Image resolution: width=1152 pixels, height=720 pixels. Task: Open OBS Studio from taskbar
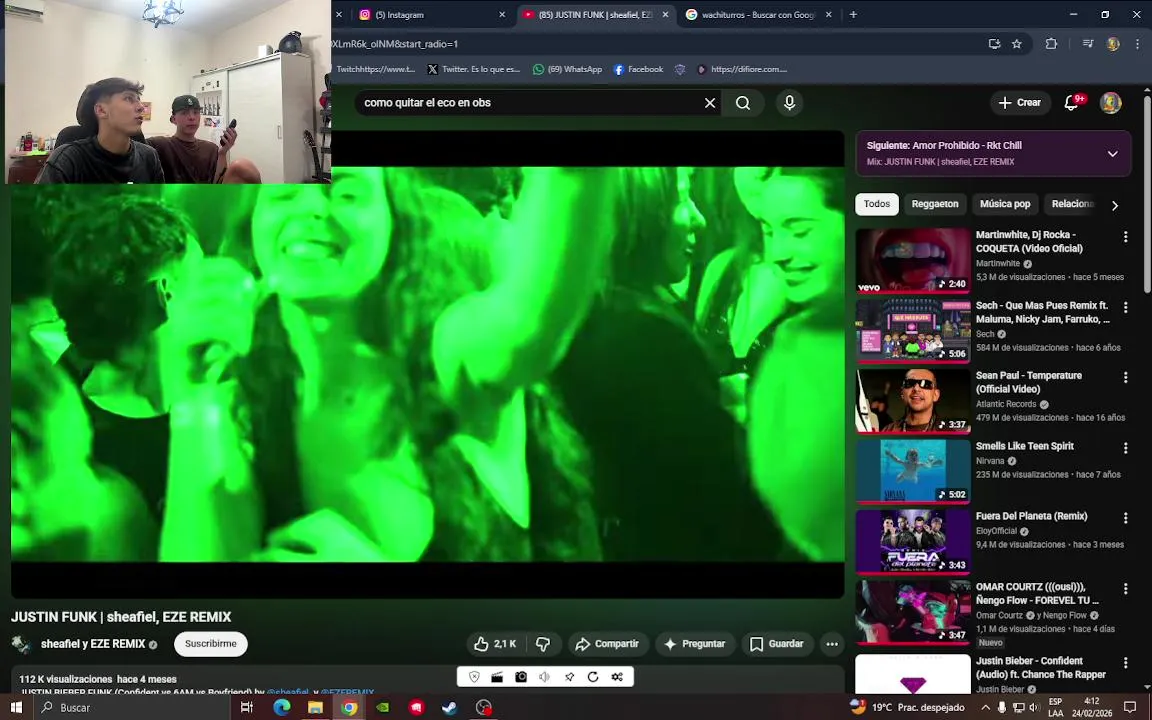483,708
